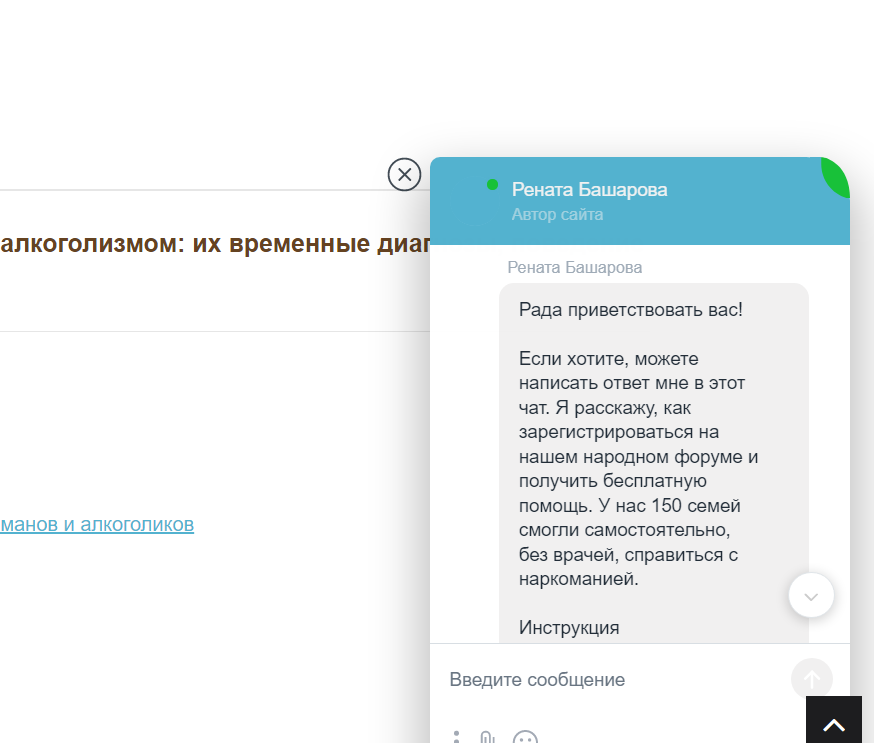Click the green online status dot
Image resolution: width=874 pixels, height=743 pixels.
tap(492, 185)
